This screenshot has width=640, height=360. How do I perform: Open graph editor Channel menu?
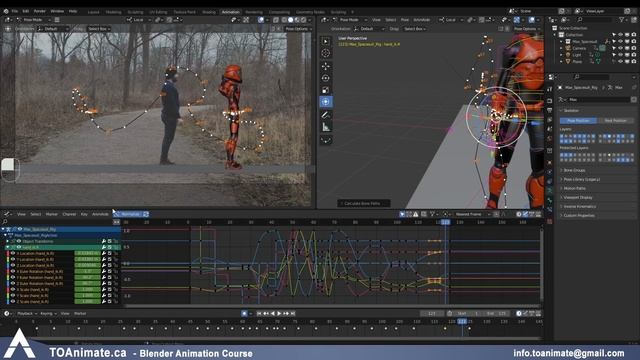tap(69, 214)
